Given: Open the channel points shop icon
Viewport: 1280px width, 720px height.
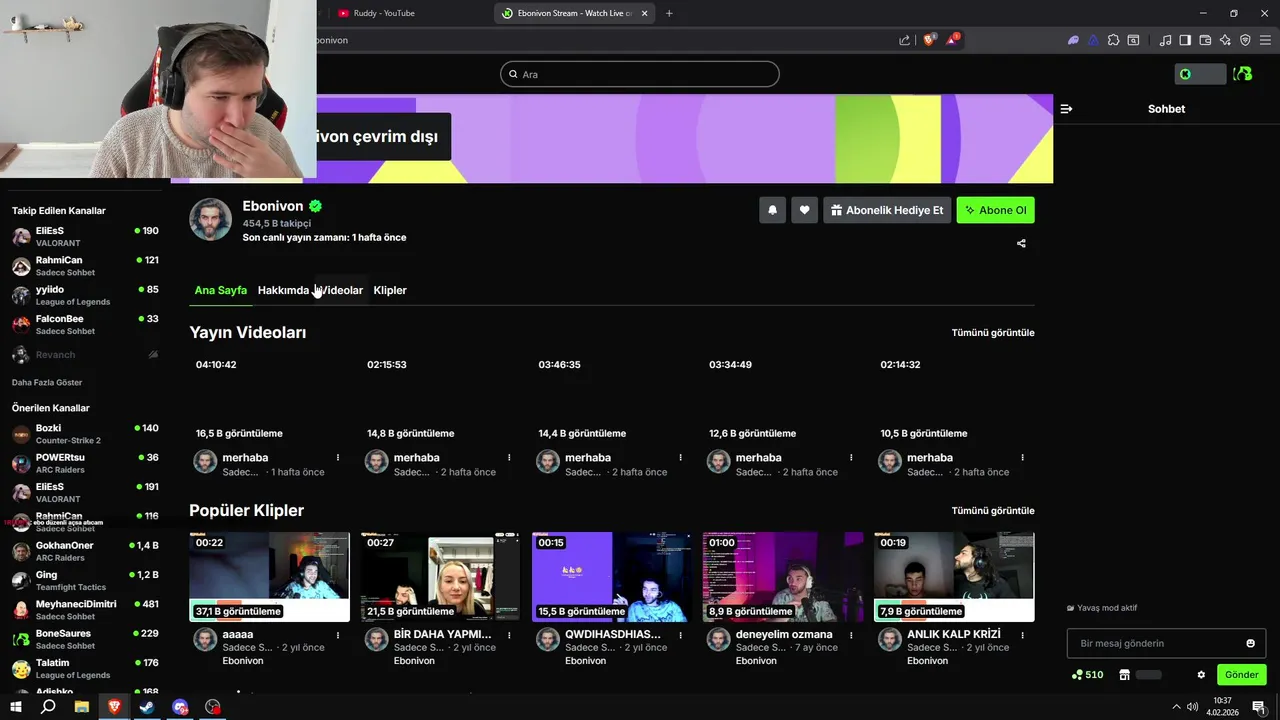Looking at the screenshot, I should click(1124, 675).
